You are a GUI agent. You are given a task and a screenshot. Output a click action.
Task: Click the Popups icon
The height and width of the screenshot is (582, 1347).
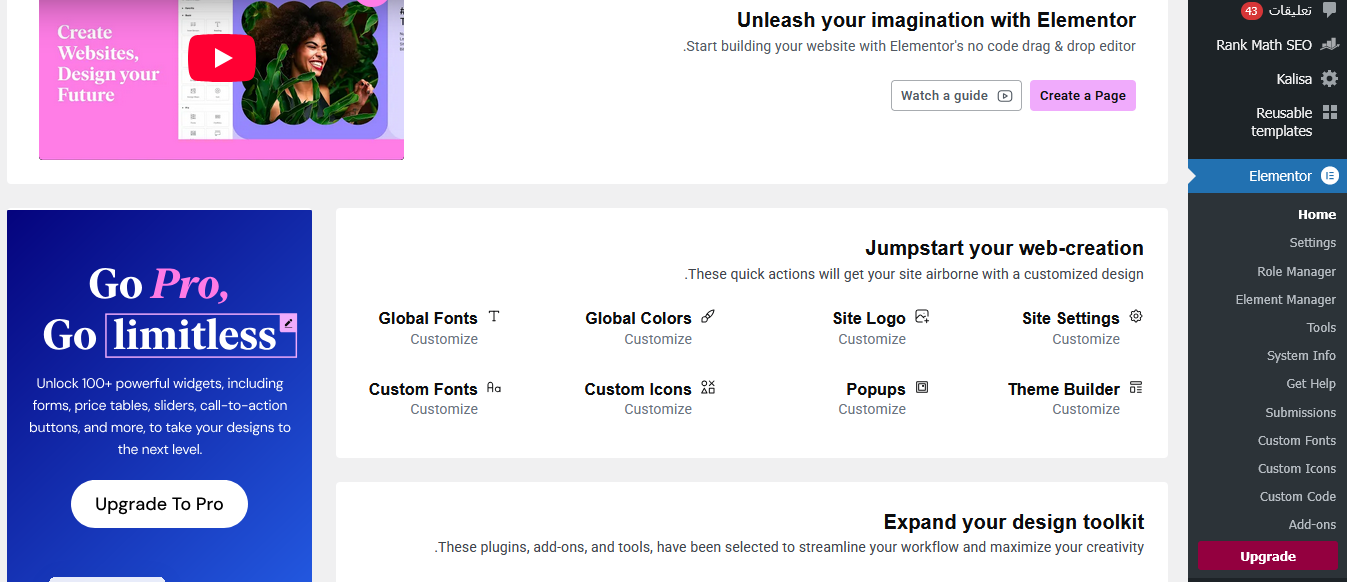922,387
